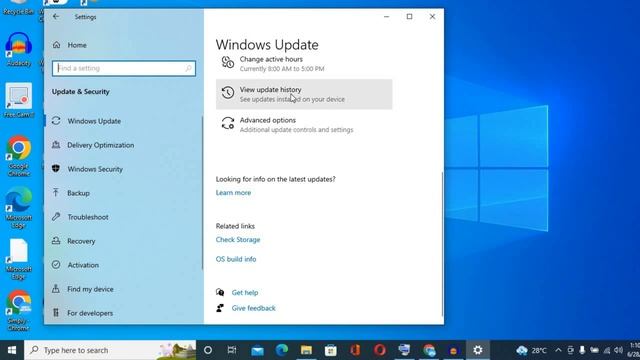Click the microphone icon in system tray

[582, 350]
